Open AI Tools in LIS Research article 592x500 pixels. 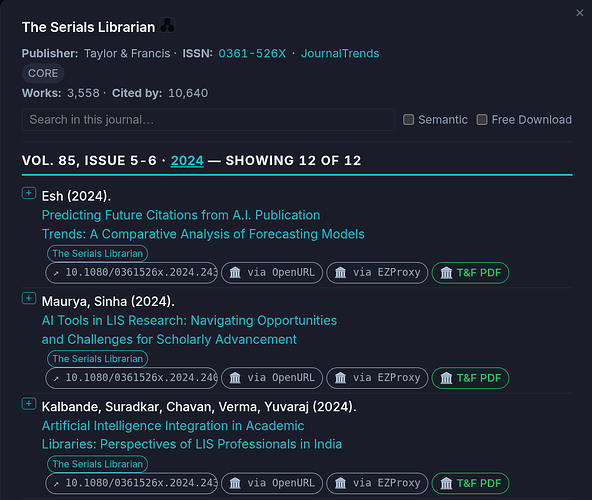pyautogui.click(x=189, y=330)
